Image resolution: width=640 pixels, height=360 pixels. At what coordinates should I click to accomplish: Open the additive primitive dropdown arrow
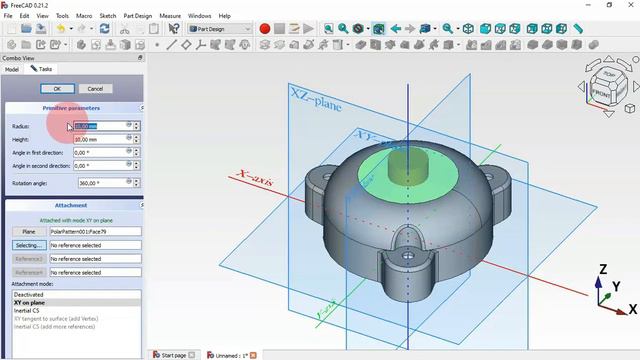click(348, 44)
